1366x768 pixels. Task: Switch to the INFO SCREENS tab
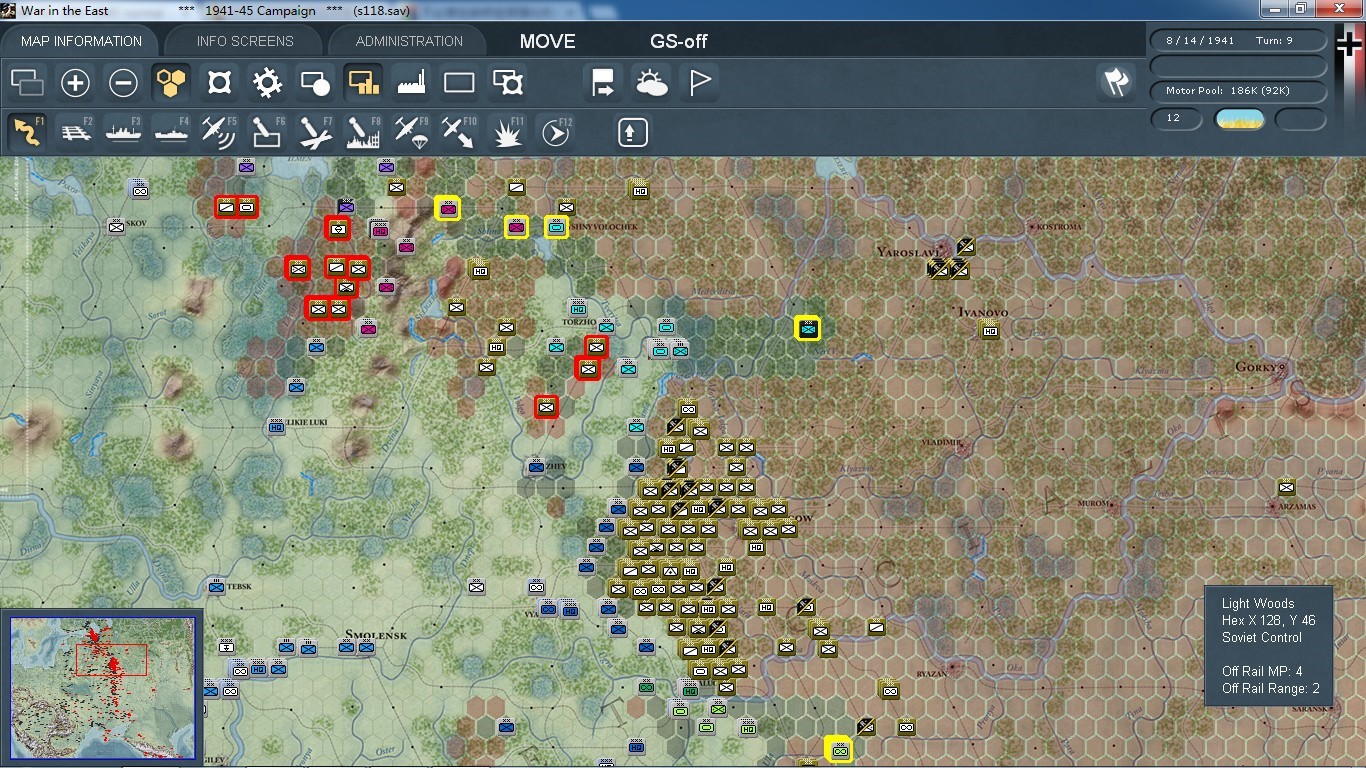[x=245, y=41]
